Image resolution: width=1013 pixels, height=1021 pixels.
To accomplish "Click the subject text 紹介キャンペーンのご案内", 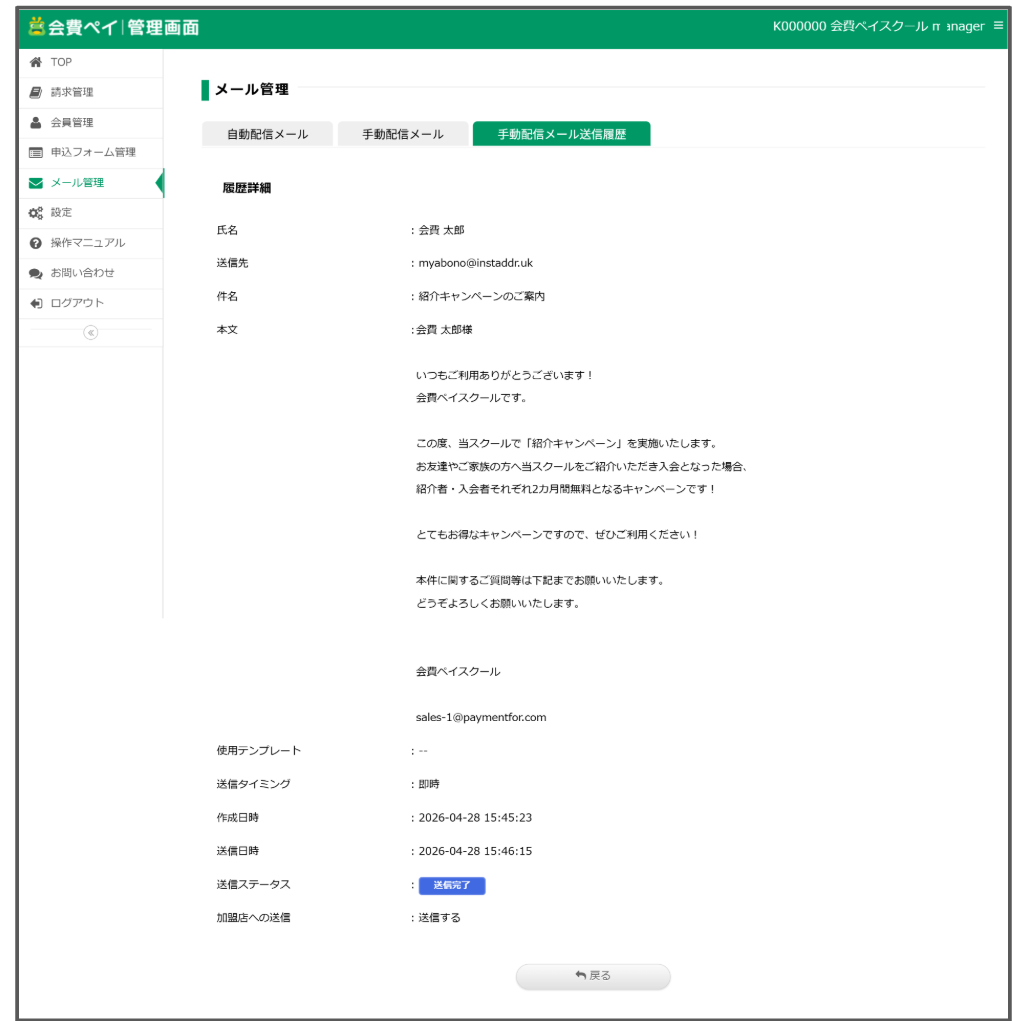I will pos(482,296).
